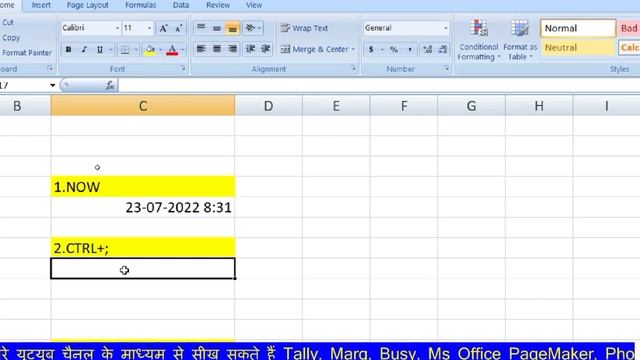640x360 pixels.
Task: Click the Borders icon
Action: [125, 49]
